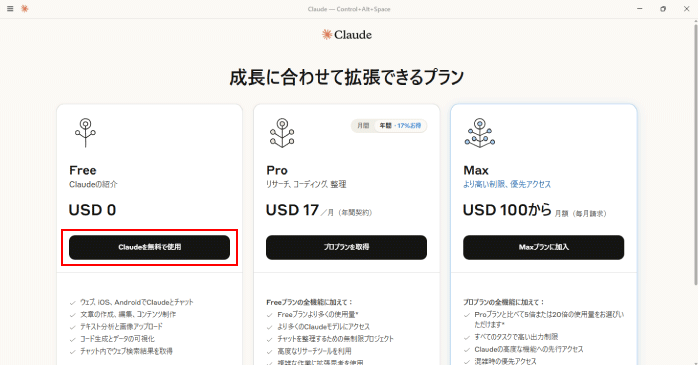Click checkmark beside すべてのタスクで高い出力制限

(x=467, y=337)
